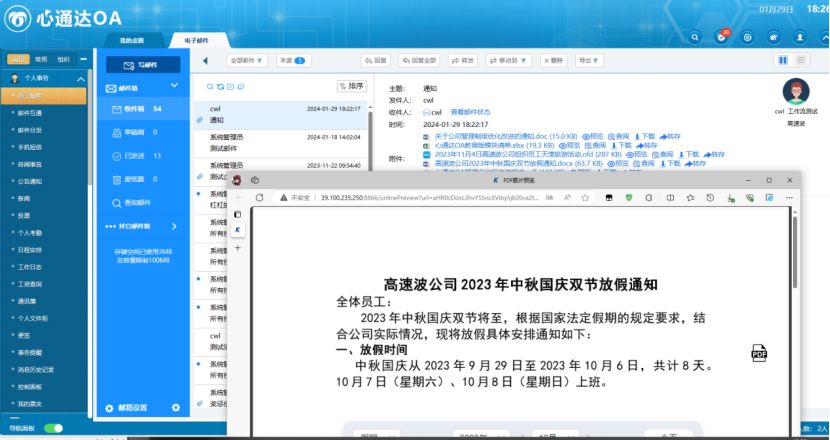Open the 已发送 sent mail folder
This screenshot has height=440, width=830.
[137, 155]
